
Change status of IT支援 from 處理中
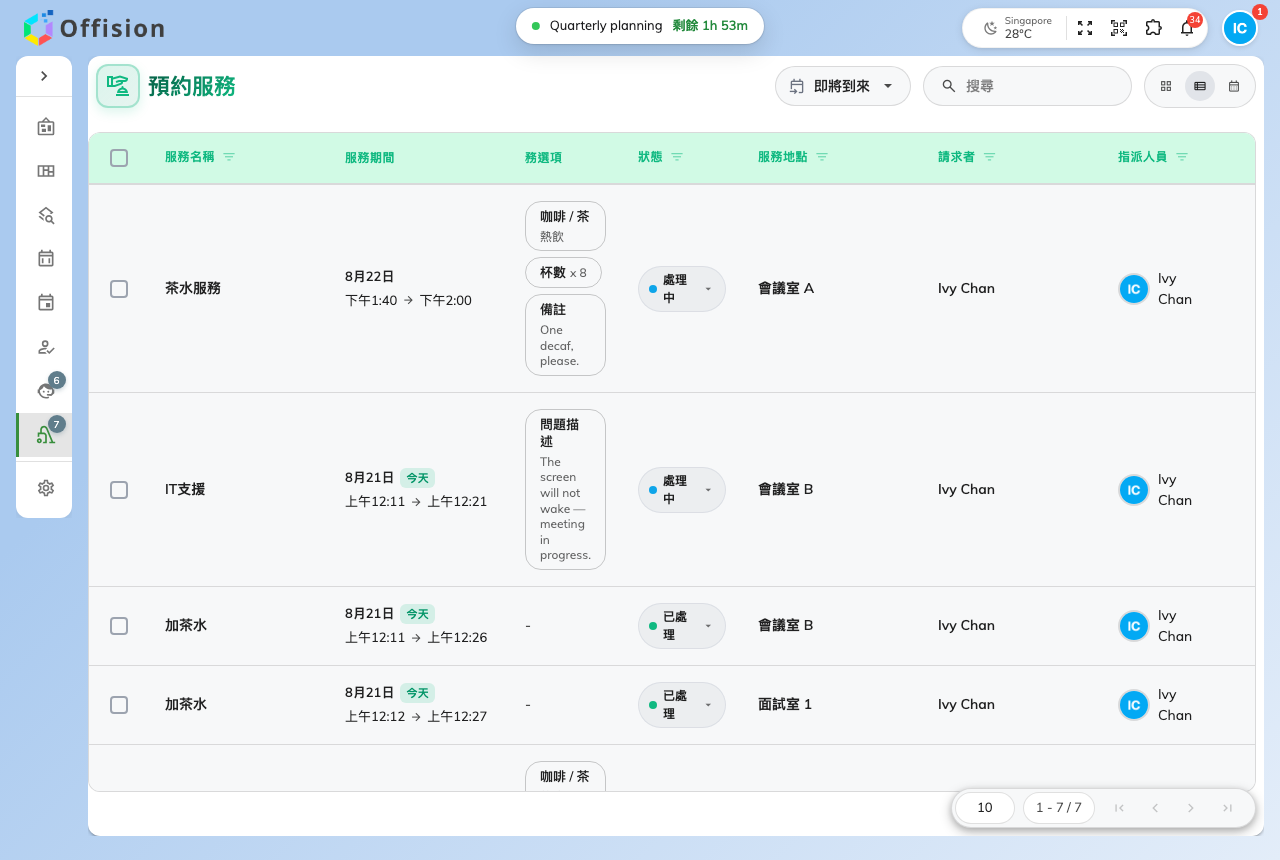tap(682, 490)
